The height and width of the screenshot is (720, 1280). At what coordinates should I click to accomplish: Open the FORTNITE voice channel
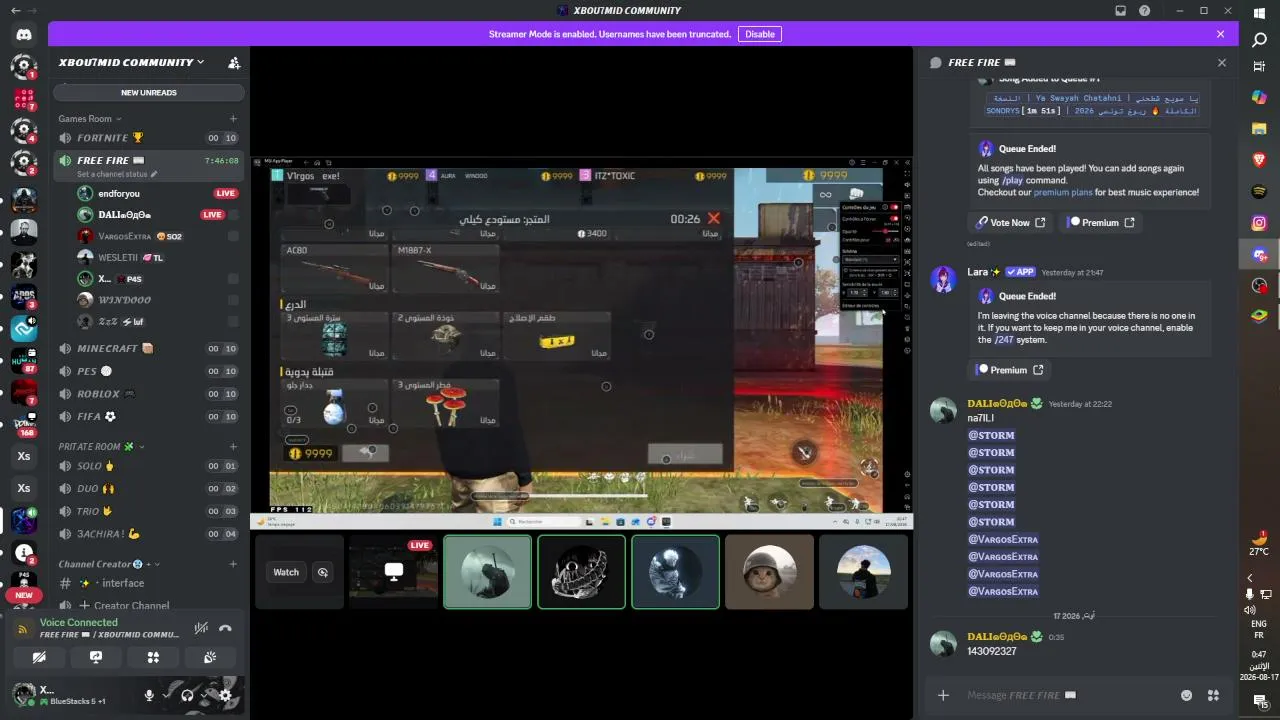148,138
